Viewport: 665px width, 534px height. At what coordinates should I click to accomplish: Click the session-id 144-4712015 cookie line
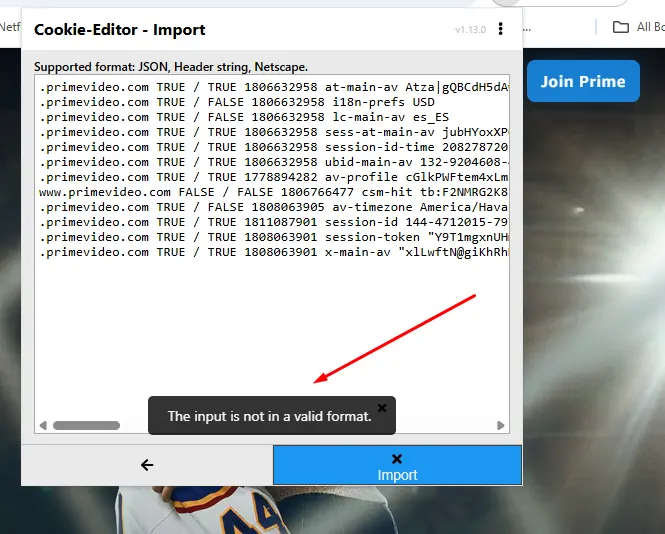click(x=274, y=222)
